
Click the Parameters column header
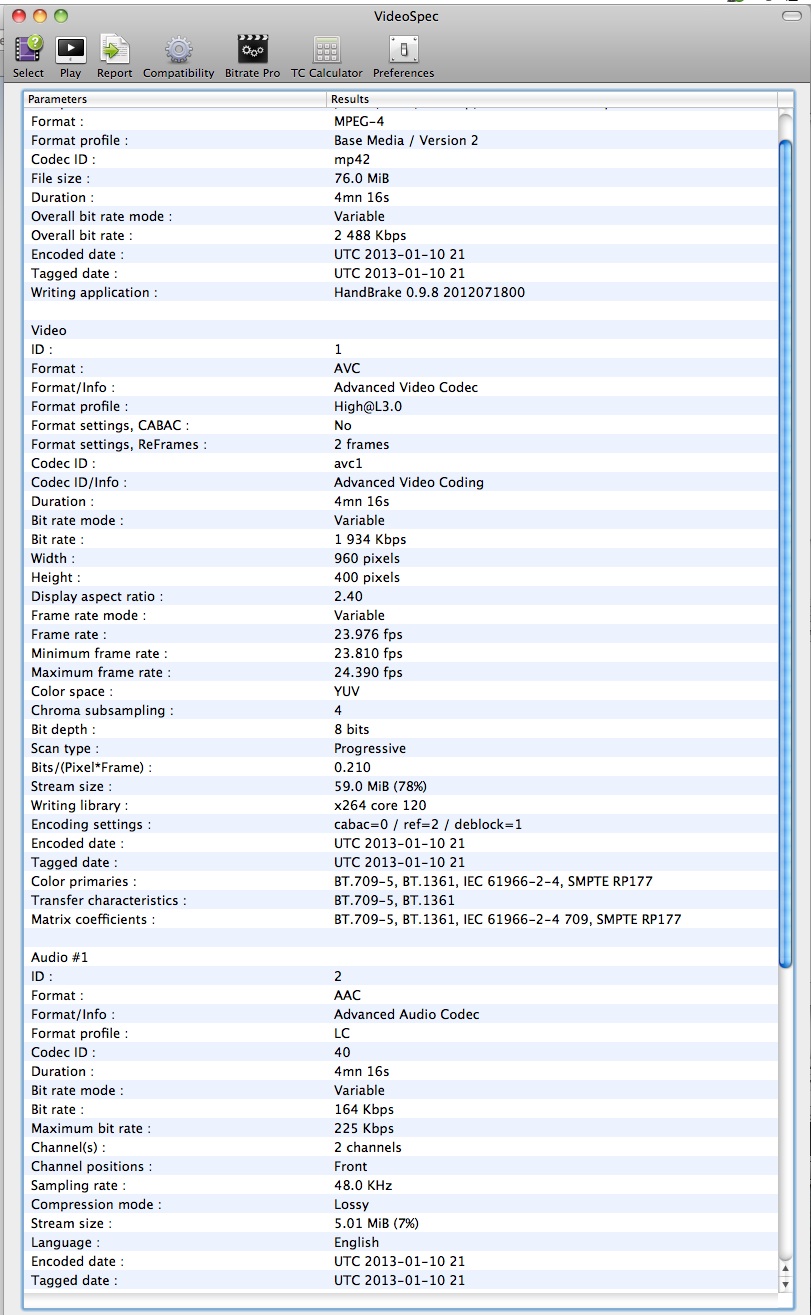[176, 99]
